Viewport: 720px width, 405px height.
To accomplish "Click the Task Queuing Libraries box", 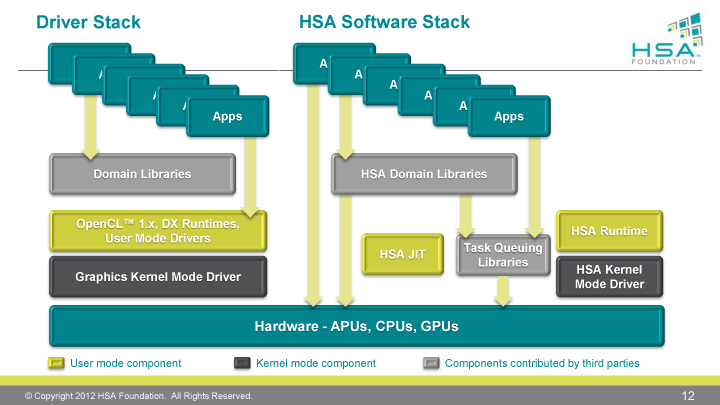I will point(503,255).
